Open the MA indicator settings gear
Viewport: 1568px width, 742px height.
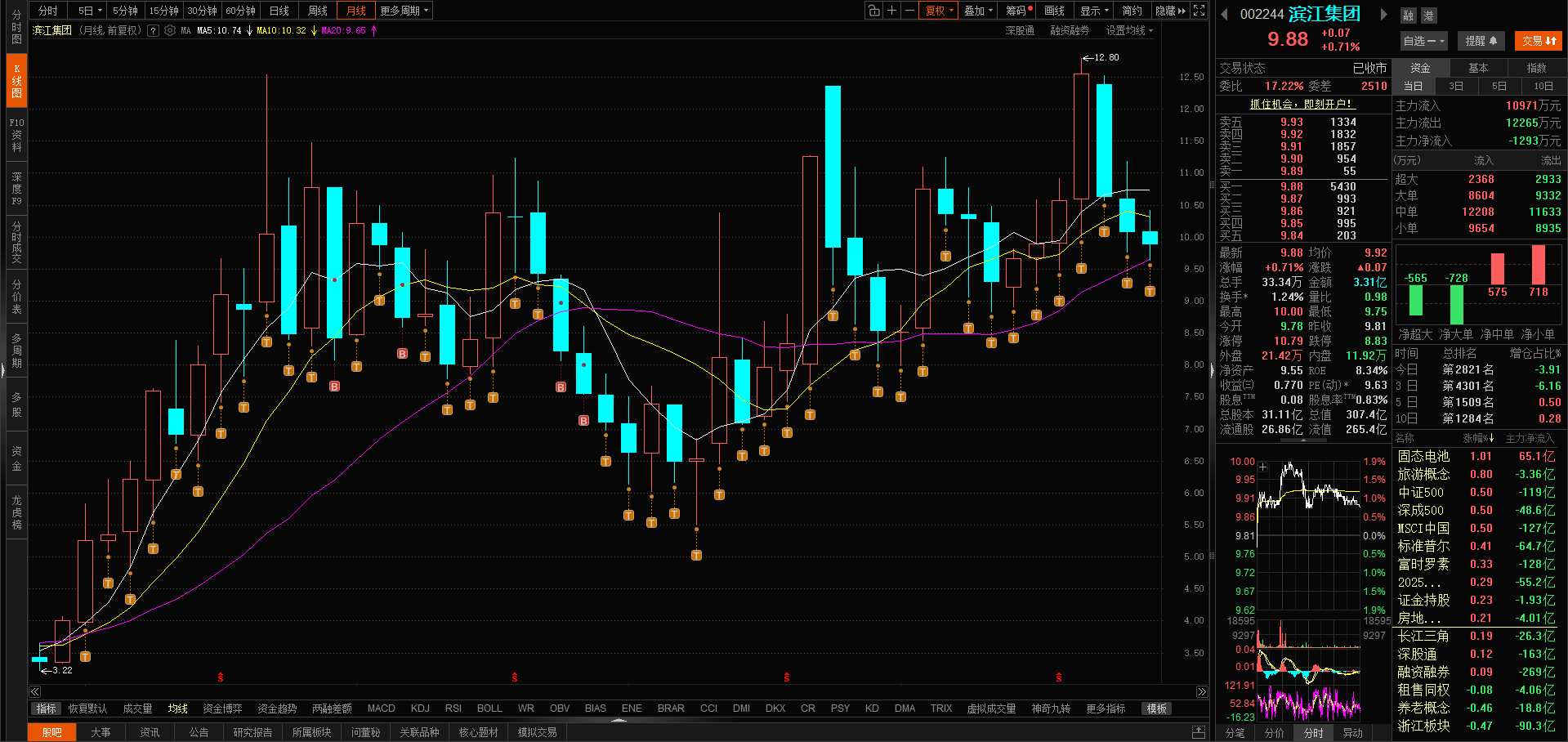point(170,30)
